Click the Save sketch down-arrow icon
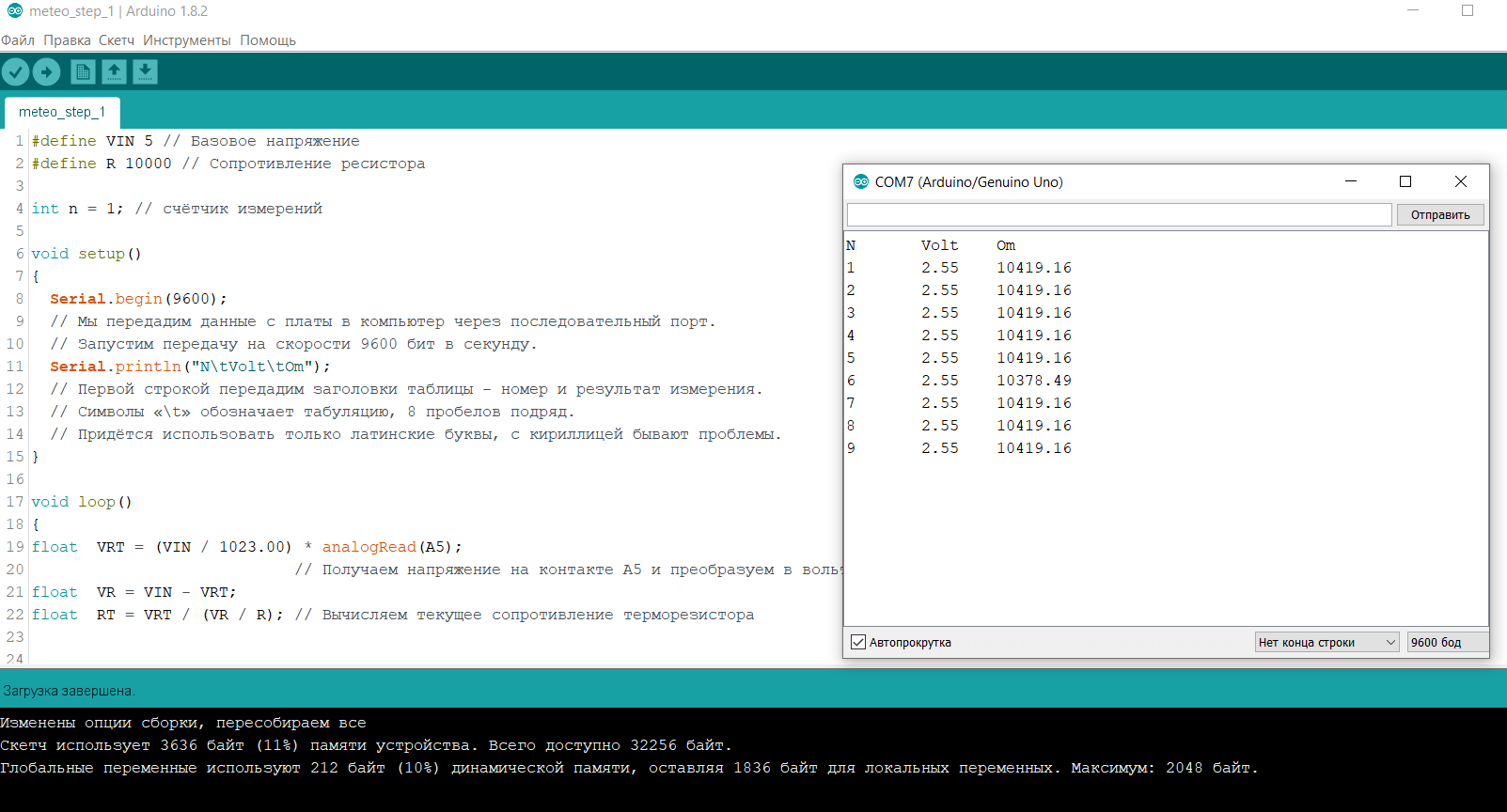 (145, 71)
